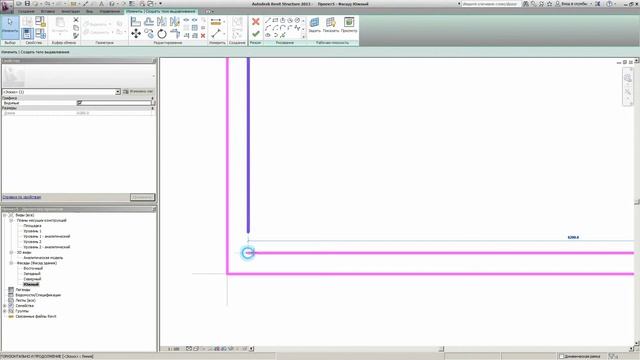Viewport: 640px width, 360px height.
Task: Click the Rectangle draw tool
Action: point(275,20)
